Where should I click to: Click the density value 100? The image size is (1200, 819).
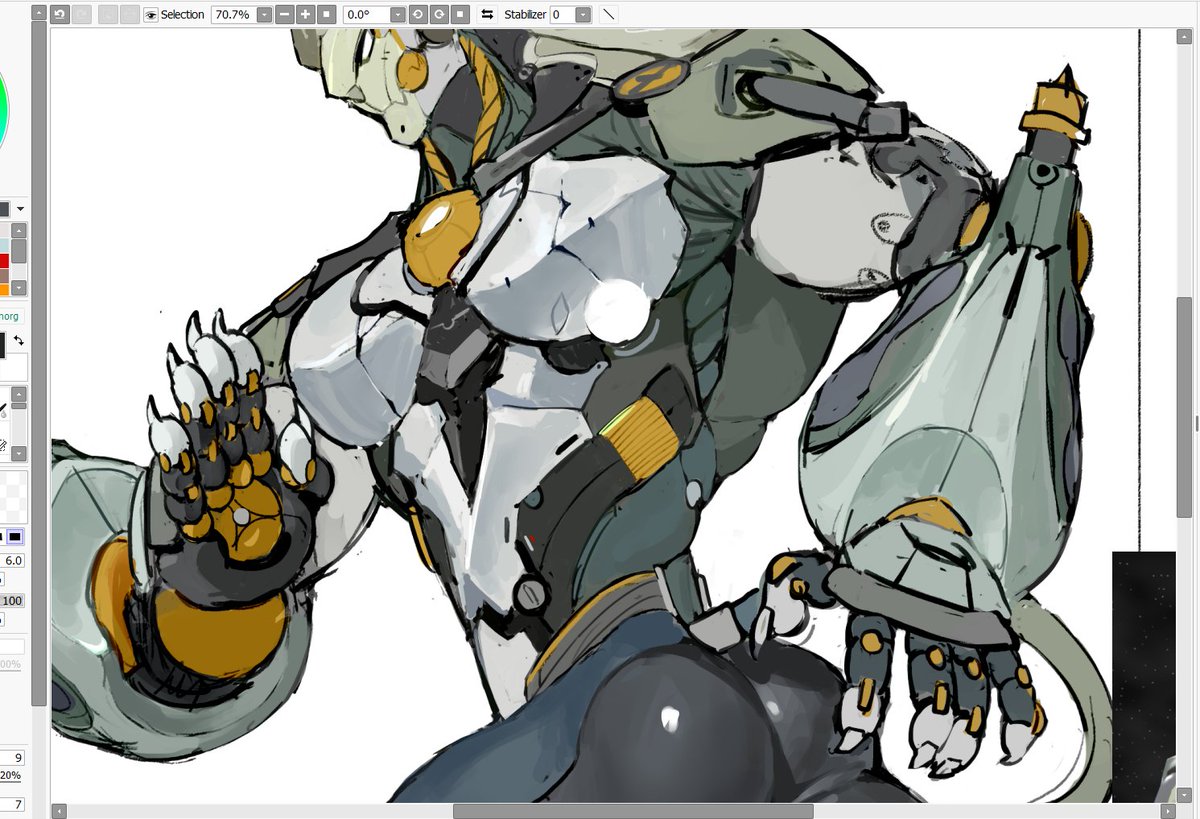(13, 600)
